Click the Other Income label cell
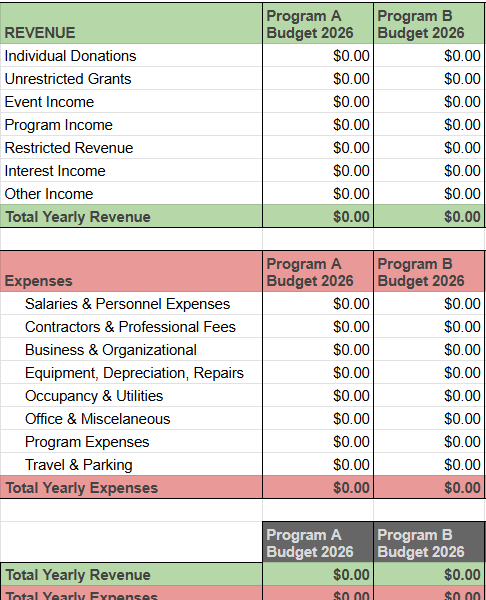The image size is (486, 600). (131, 193)
